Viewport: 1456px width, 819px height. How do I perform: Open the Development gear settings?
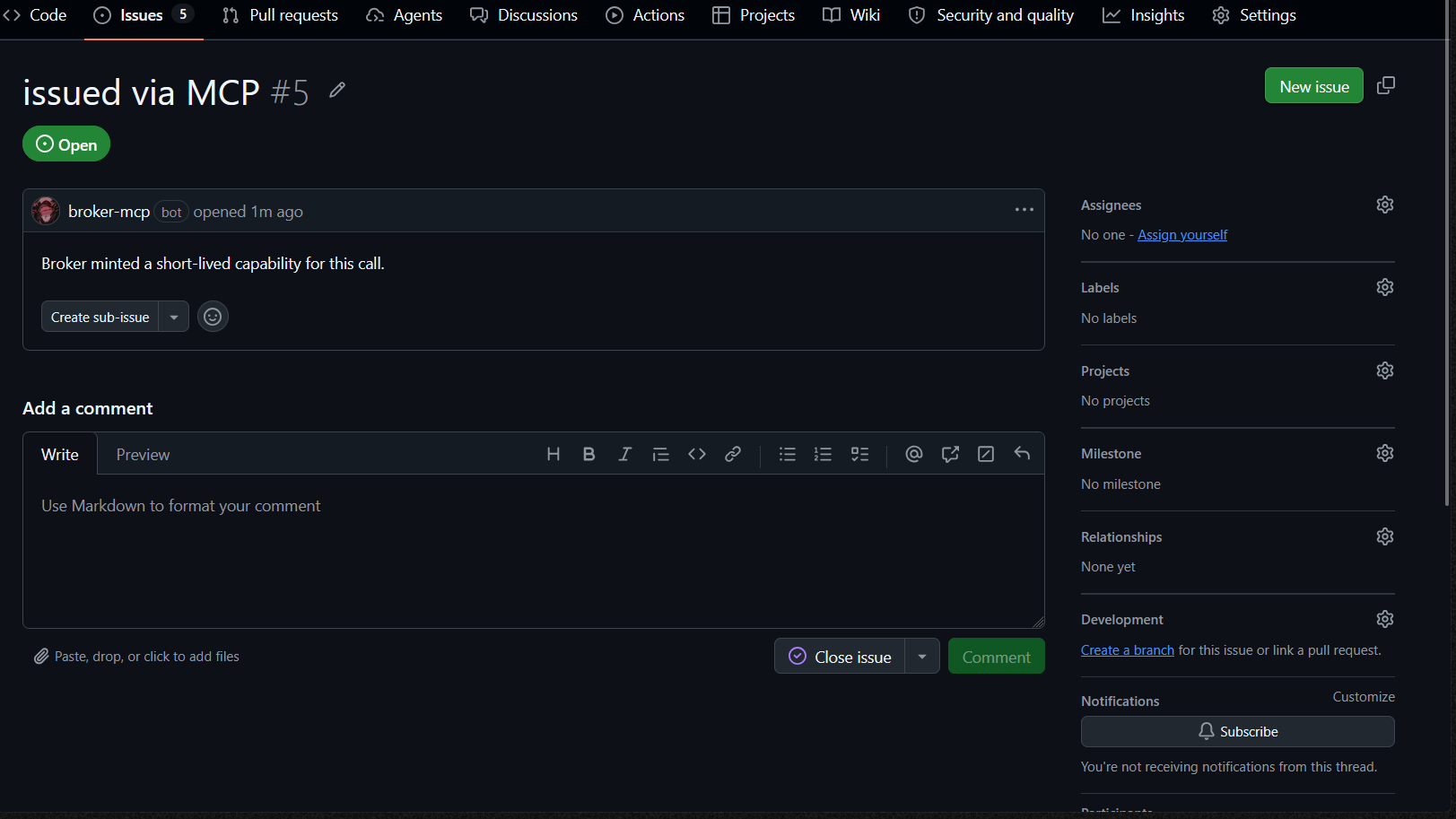1385,619
